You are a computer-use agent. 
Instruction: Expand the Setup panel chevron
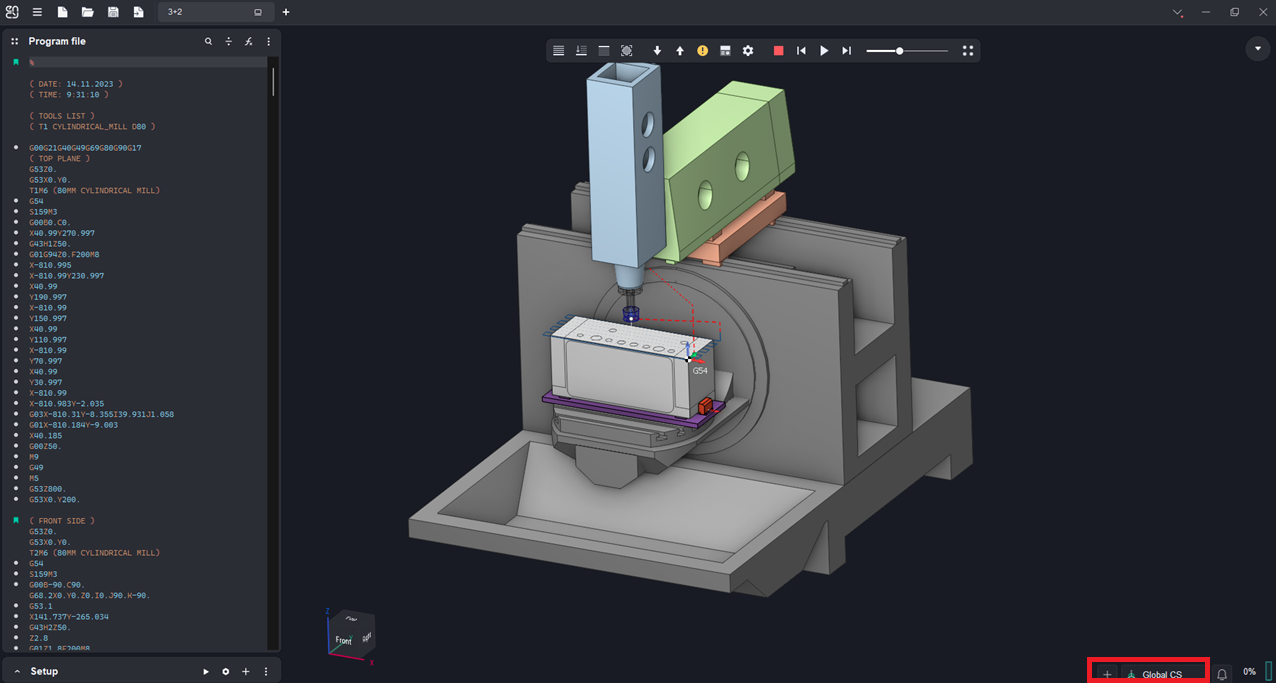17,672
